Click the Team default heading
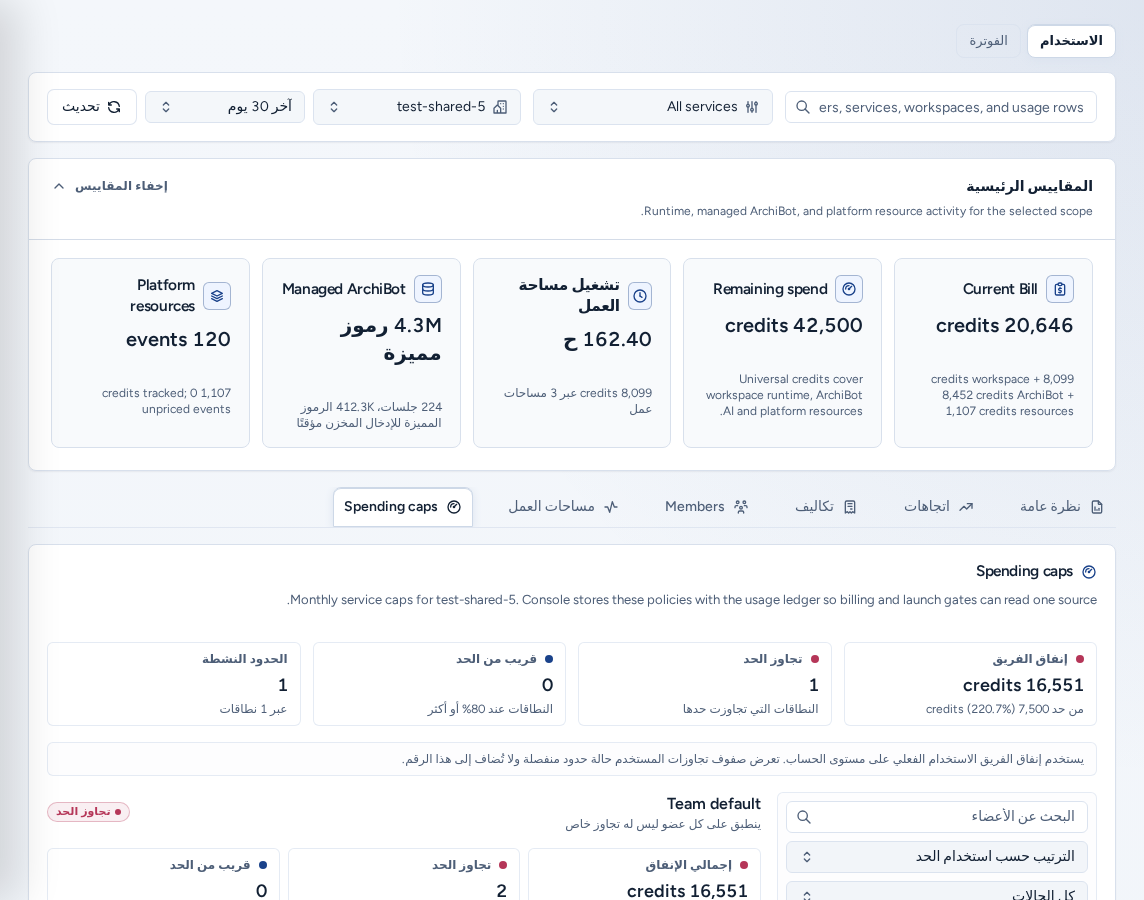1144x900 pixels. point(714,804)
